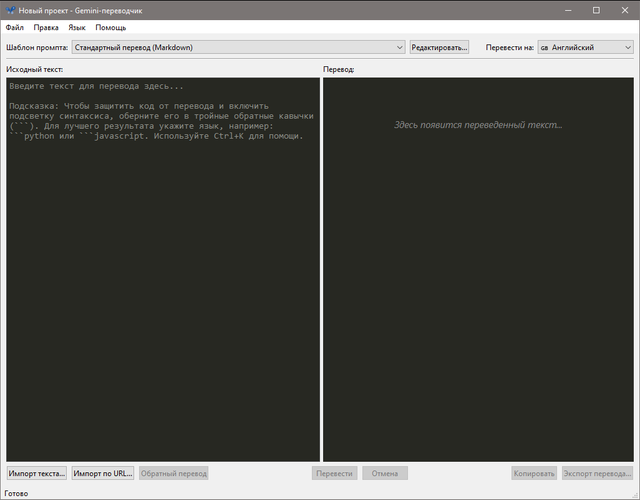Viewport: 640px width, 500px height.
Task: Click the Отмена button
Action: click(385, 473)
